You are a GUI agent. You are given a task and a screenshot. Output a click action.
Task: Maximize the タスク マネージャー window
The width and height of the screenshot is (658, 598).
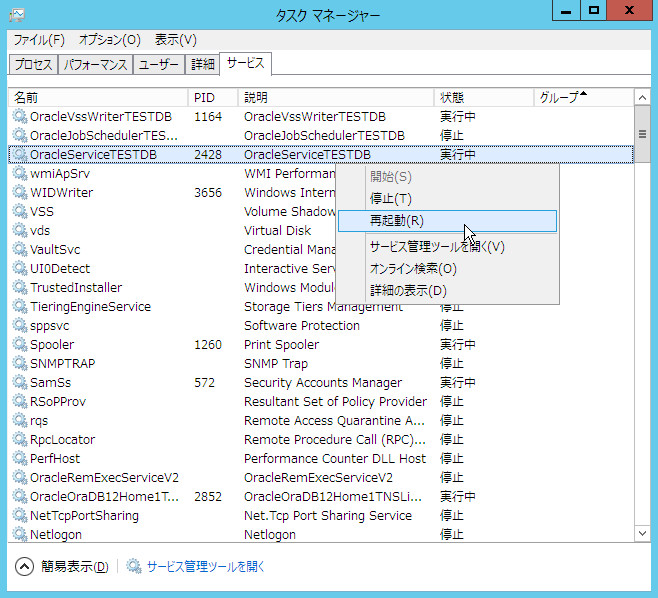(x=593, y=10)
